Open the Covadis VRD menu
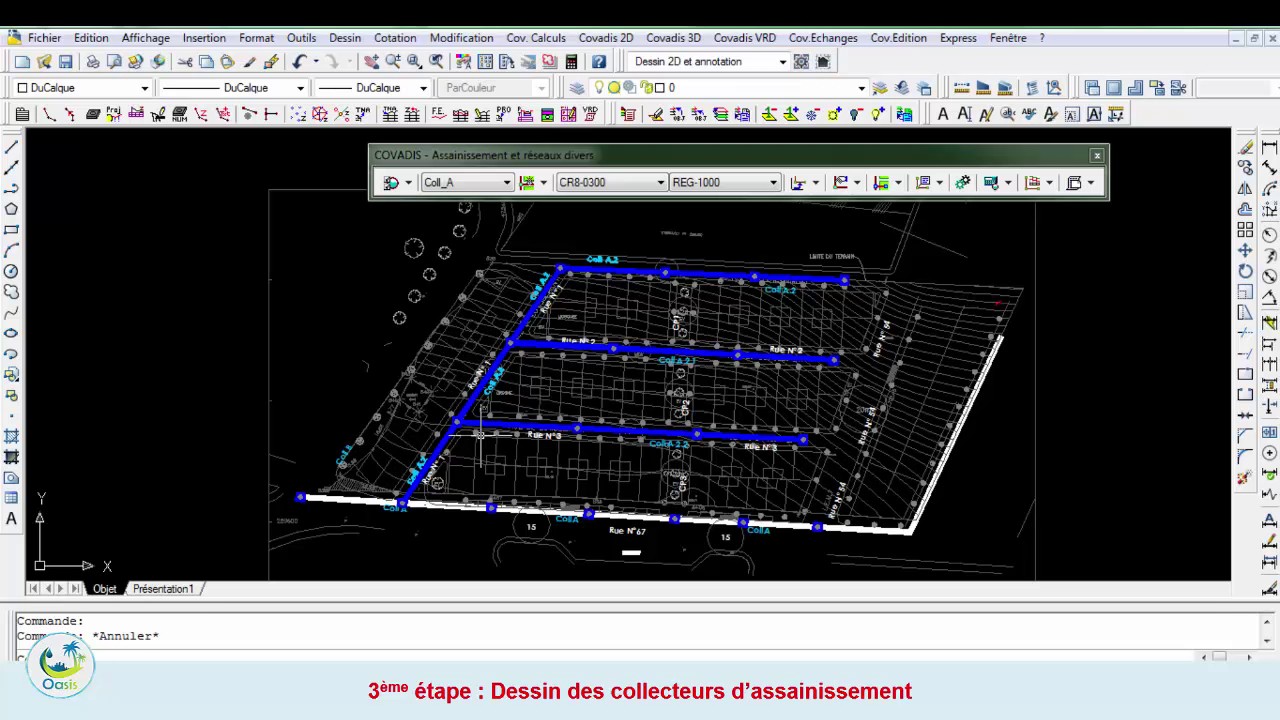 (x=745, y=38)
